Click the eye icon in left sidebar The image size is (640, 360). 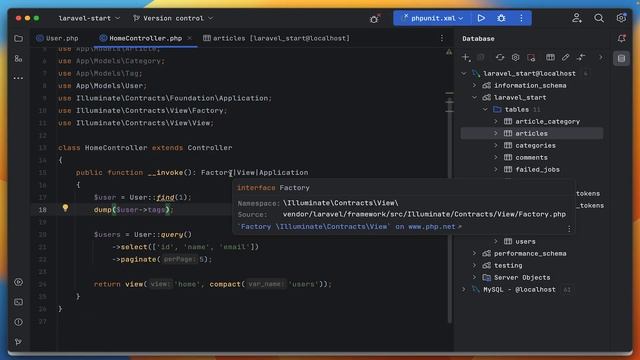(x=18, y=282)
